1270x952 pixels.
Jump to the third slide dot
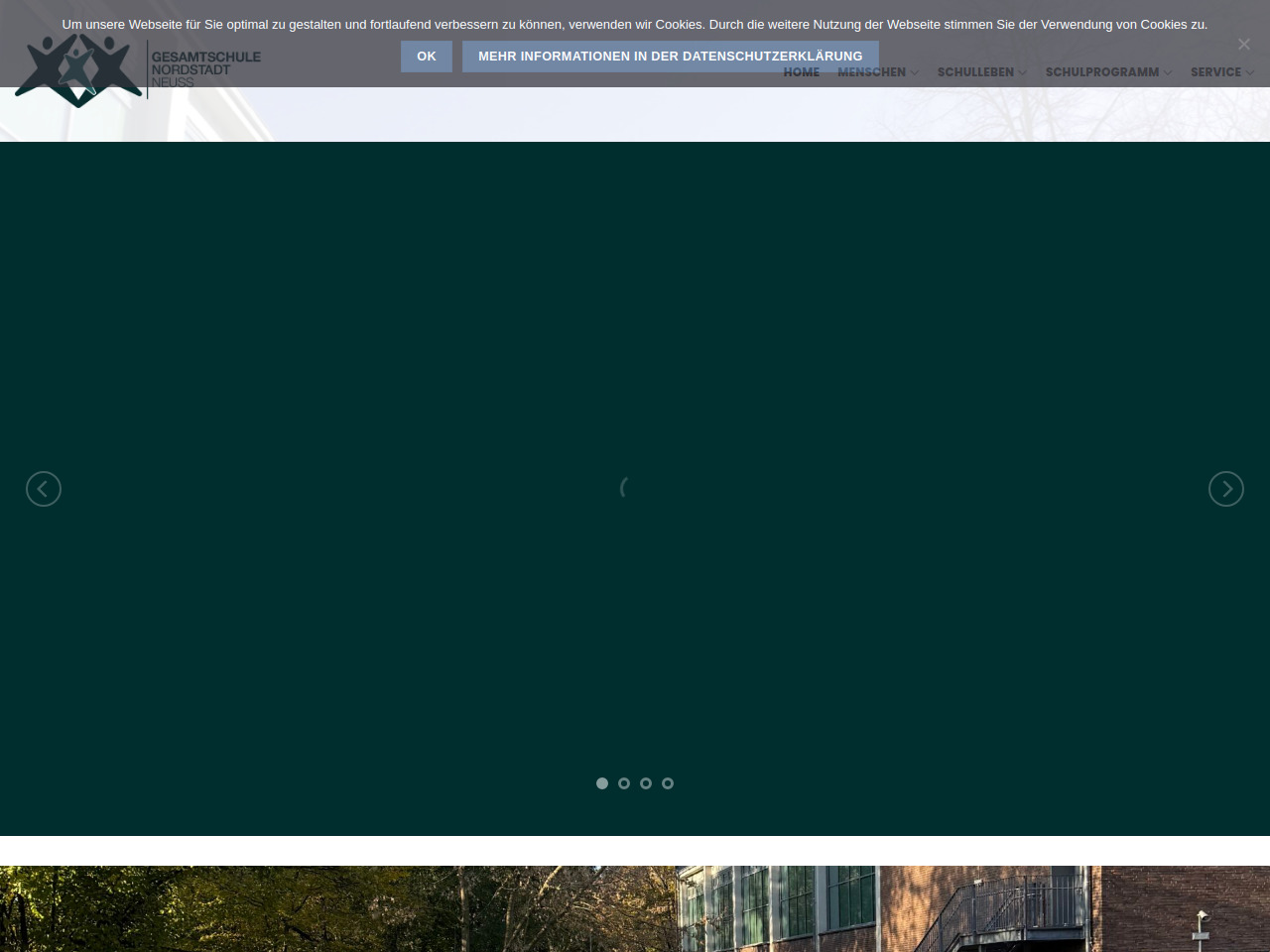click(646, 783)
